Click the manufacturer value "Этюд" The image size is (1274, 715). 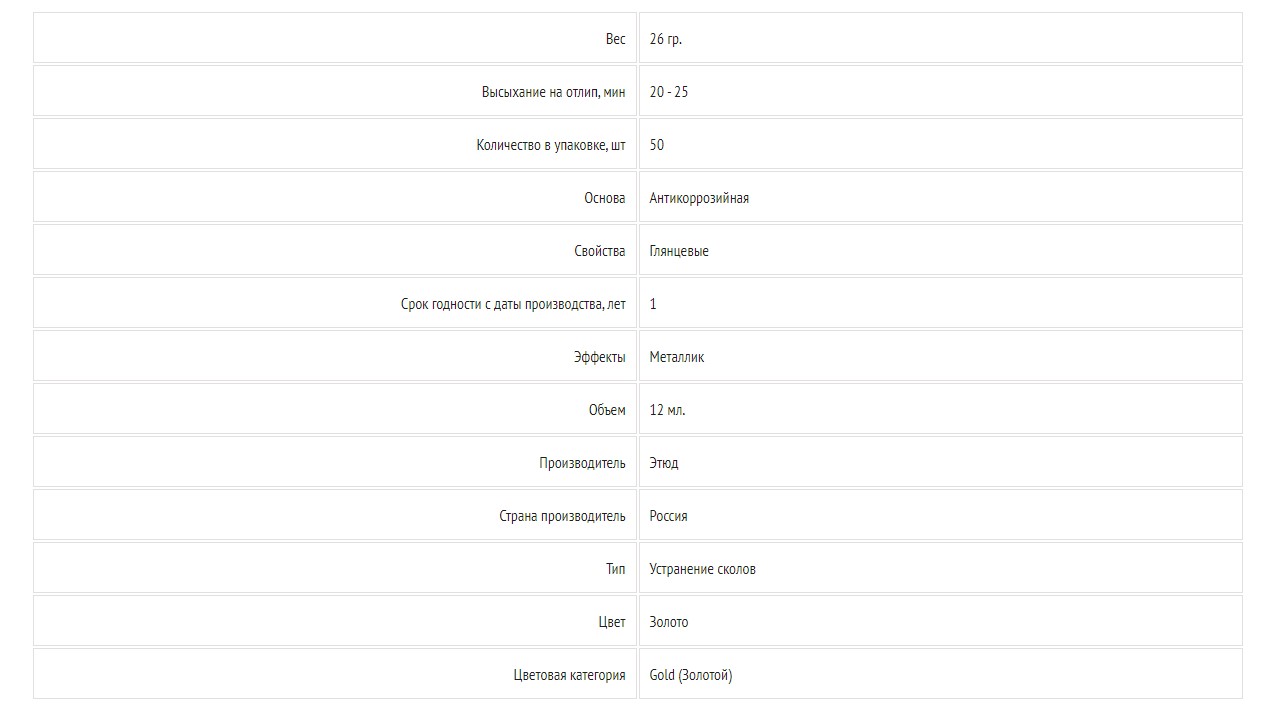click(x=663, y=463)
